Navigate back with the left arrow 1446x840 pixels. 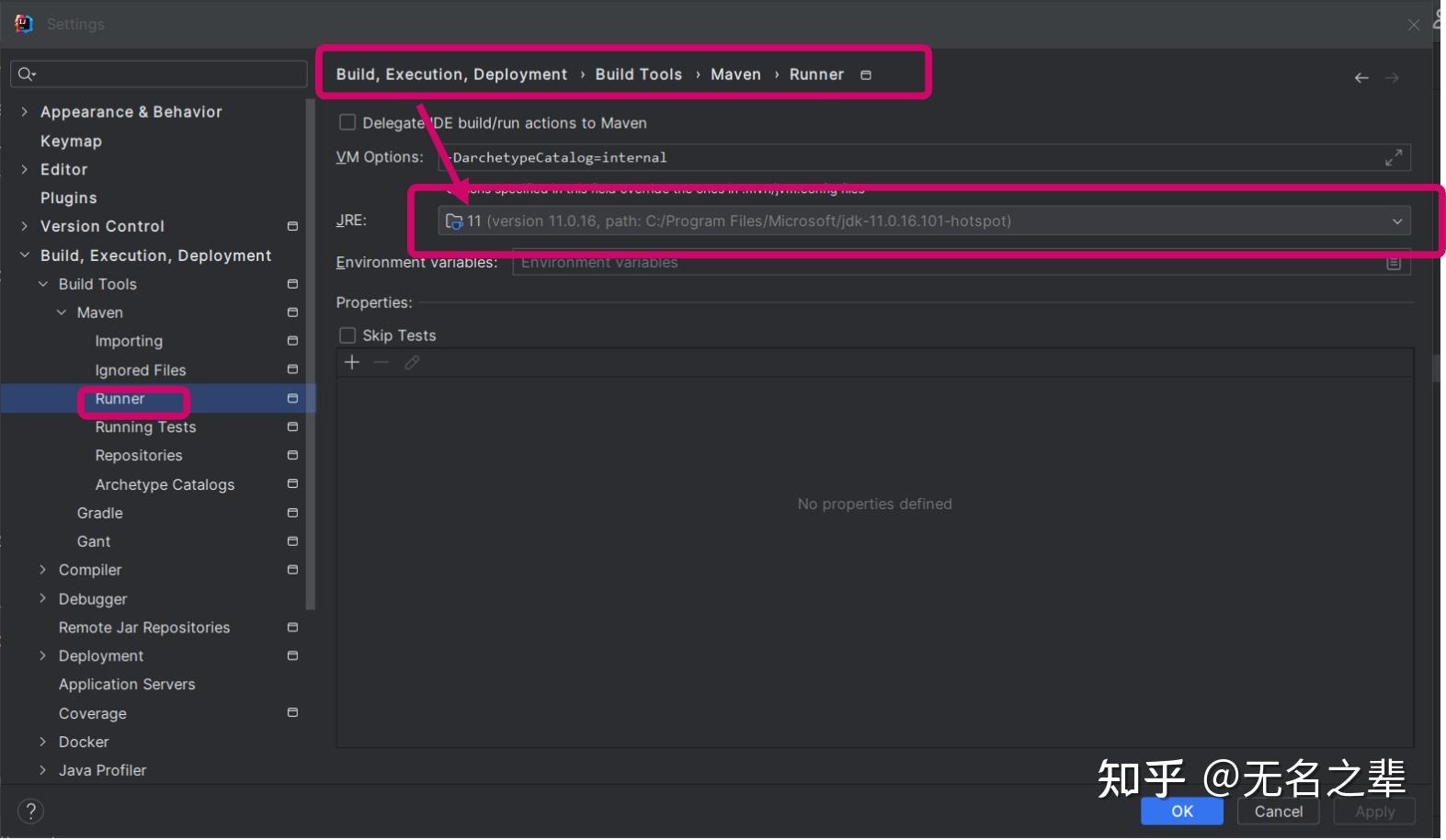(x=1361, y=78)
